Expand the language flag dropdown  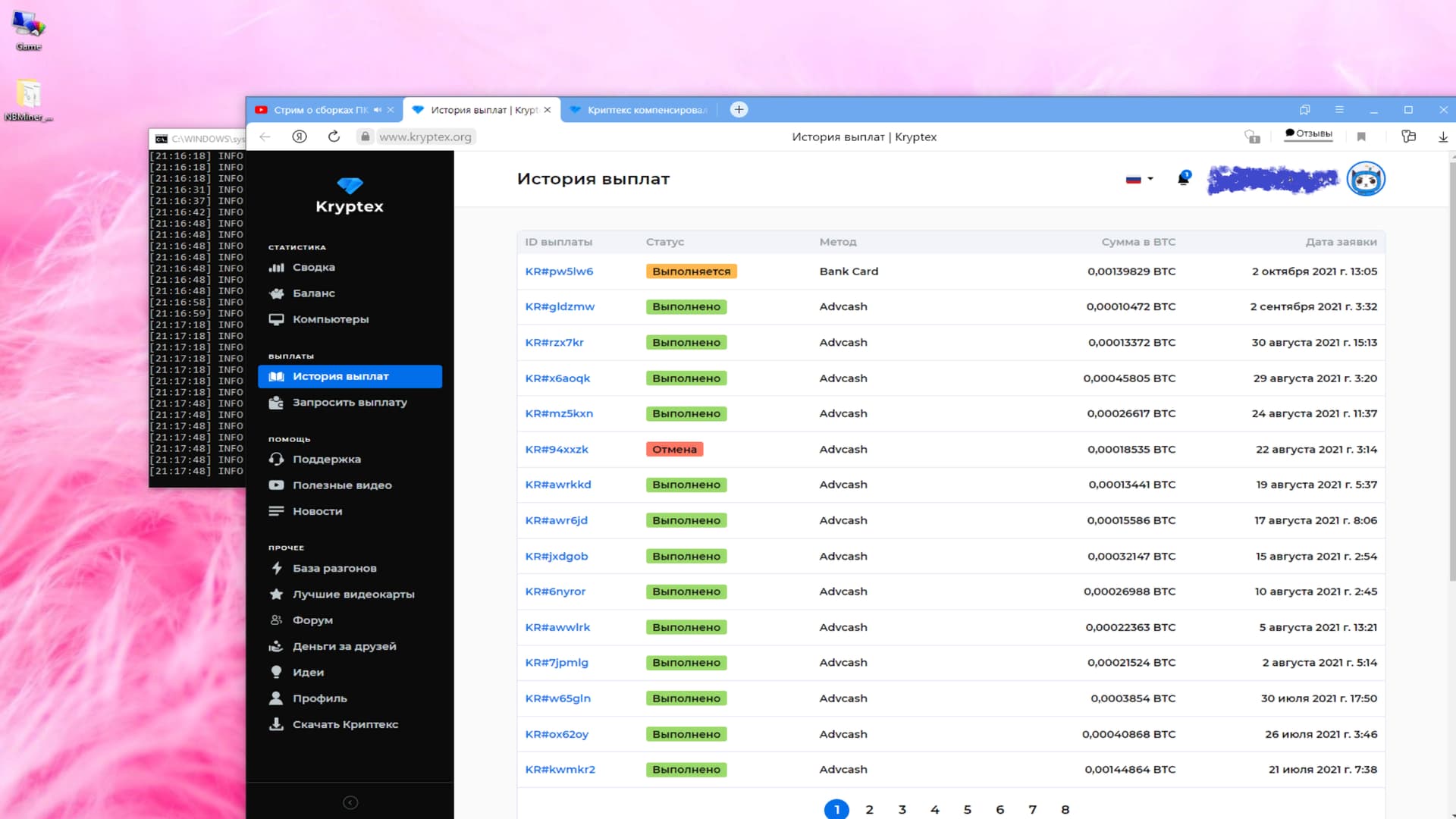point(1139,179)
